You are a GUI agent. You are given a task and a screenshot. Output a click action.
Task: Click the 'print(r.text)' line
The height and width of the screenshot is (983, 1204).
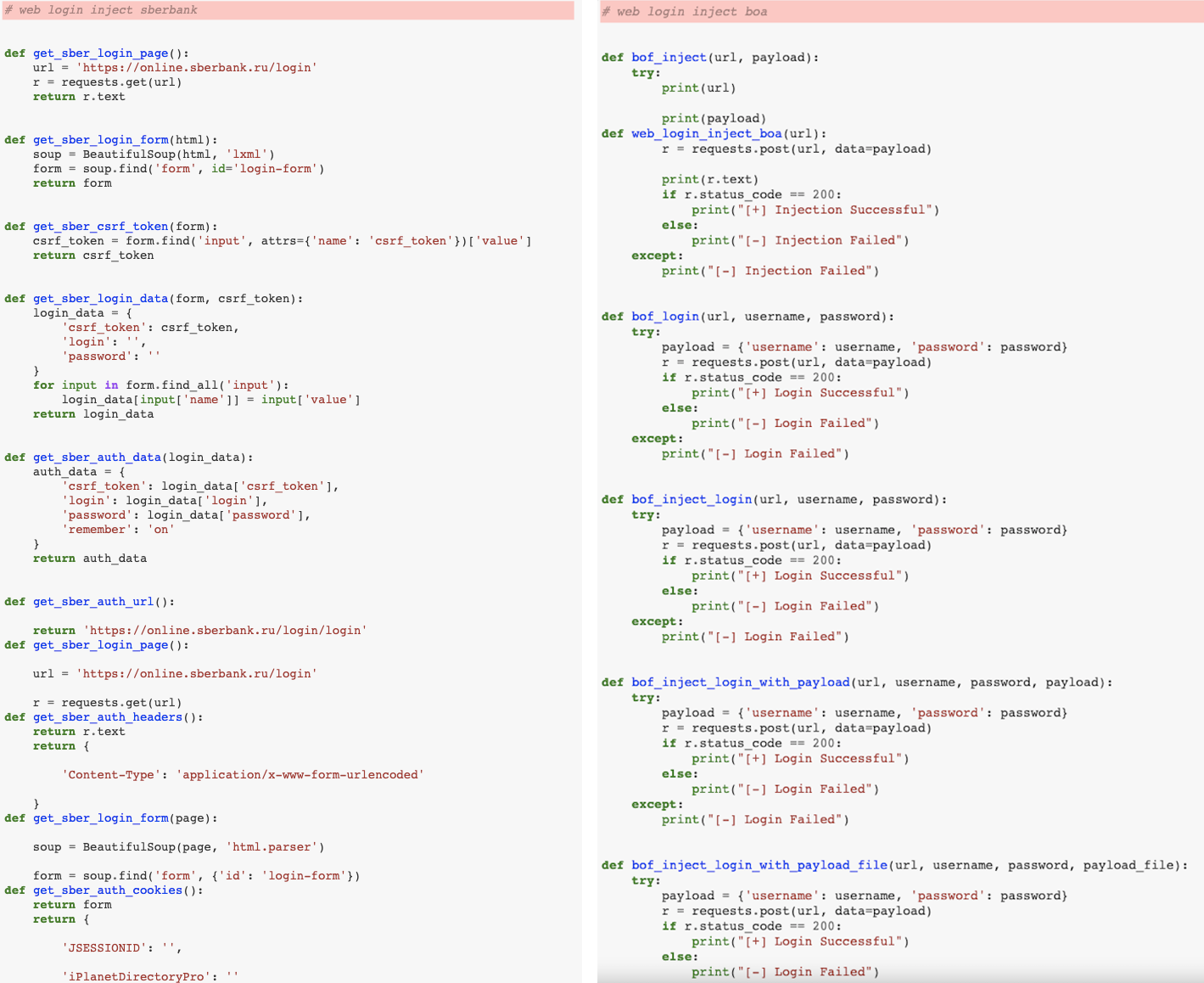710,179
